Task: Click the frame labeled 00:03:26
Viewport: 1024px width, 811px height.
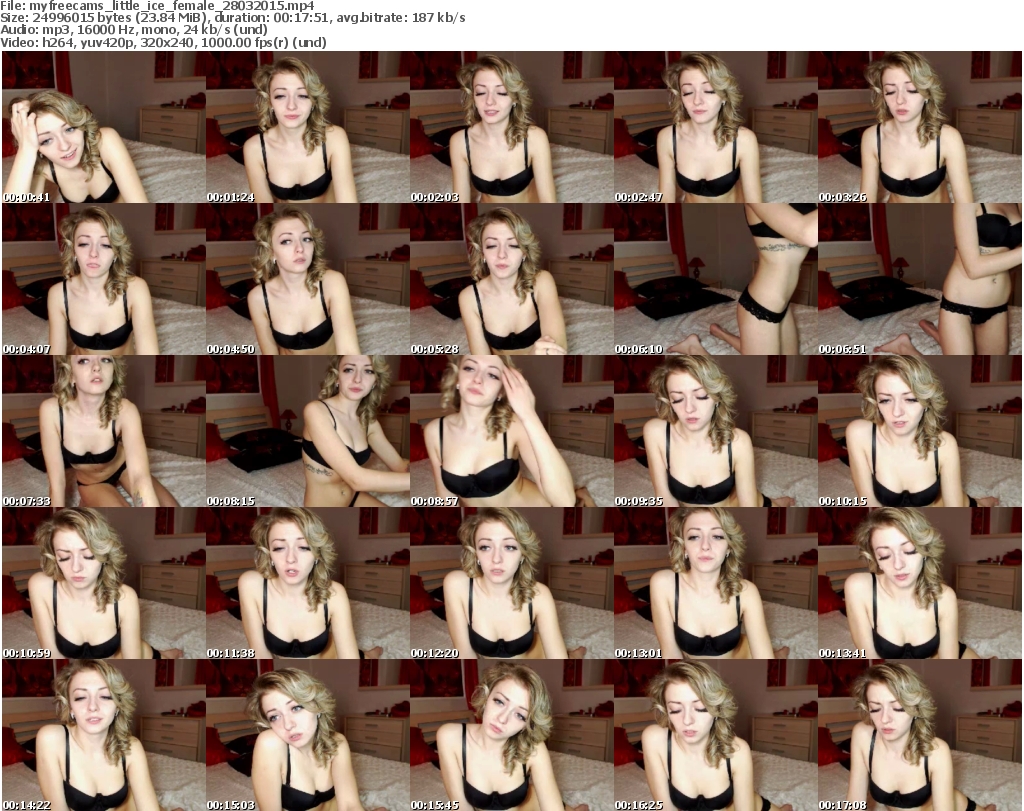Action: tap(918, 127)
